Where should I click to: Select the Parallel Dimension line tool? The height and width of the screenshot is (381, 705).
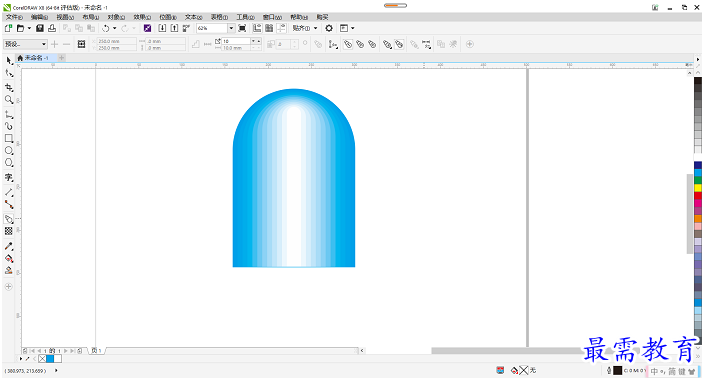click(9, 193)
